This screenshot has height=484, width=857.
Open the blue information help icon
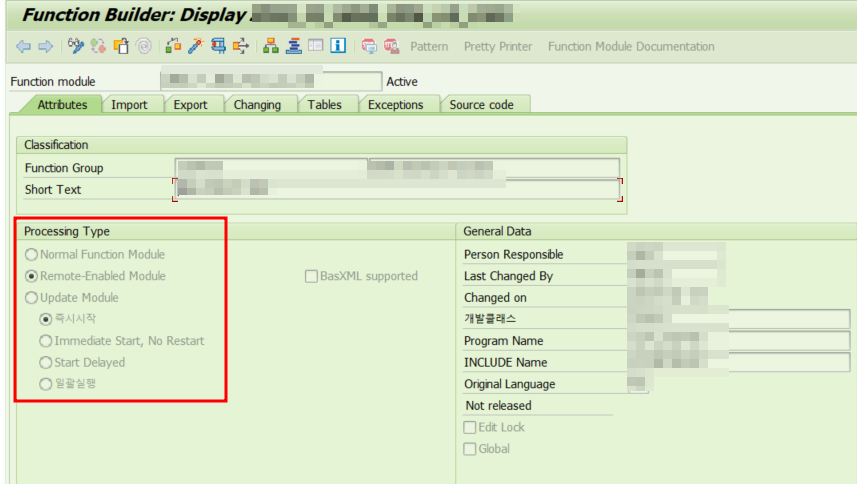(x=338, y=46)
